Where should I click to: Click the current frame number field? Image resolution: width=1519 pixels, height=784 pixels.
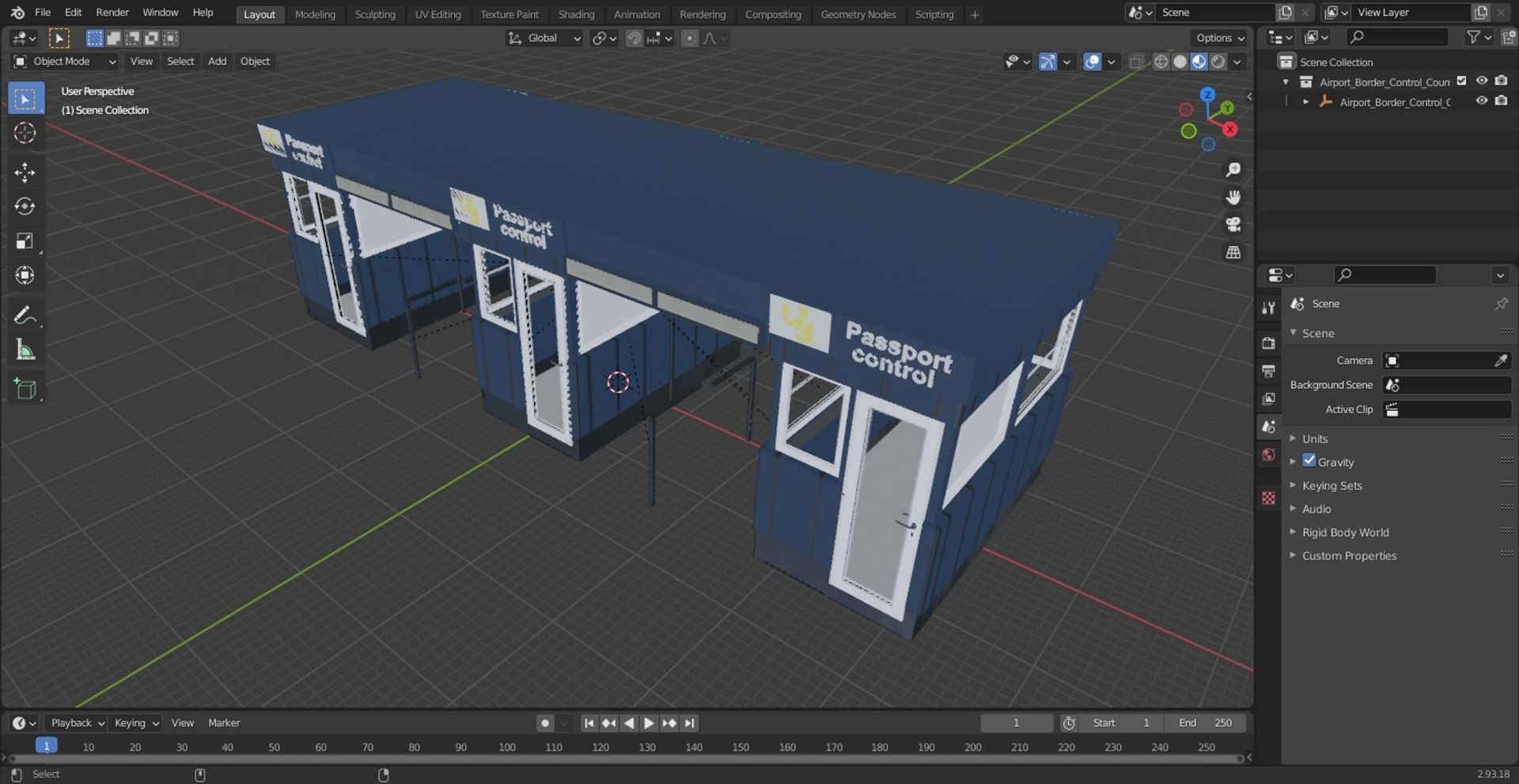(x=1017, y=723)
